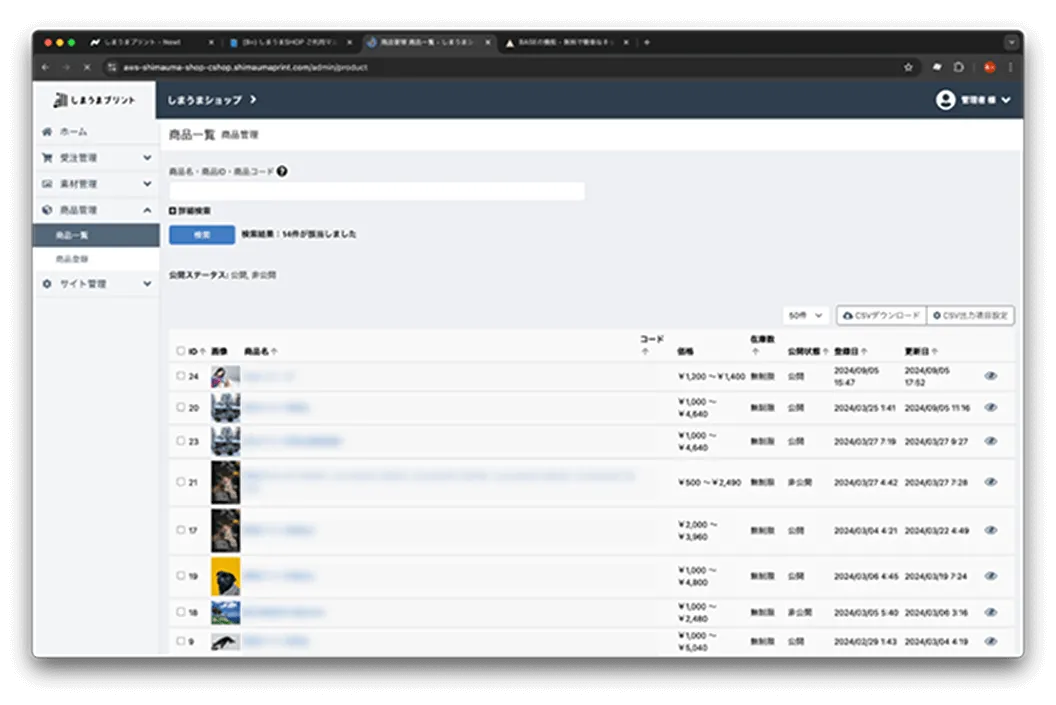Select the checkbox for product ID 21
The image size is (1056, 705).
click(180, 481)
